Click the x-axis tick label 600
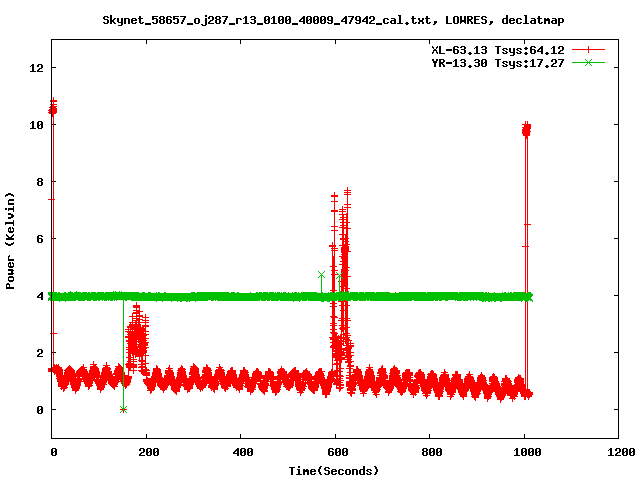This screenshot has width=640, height=480. (337, 452)
